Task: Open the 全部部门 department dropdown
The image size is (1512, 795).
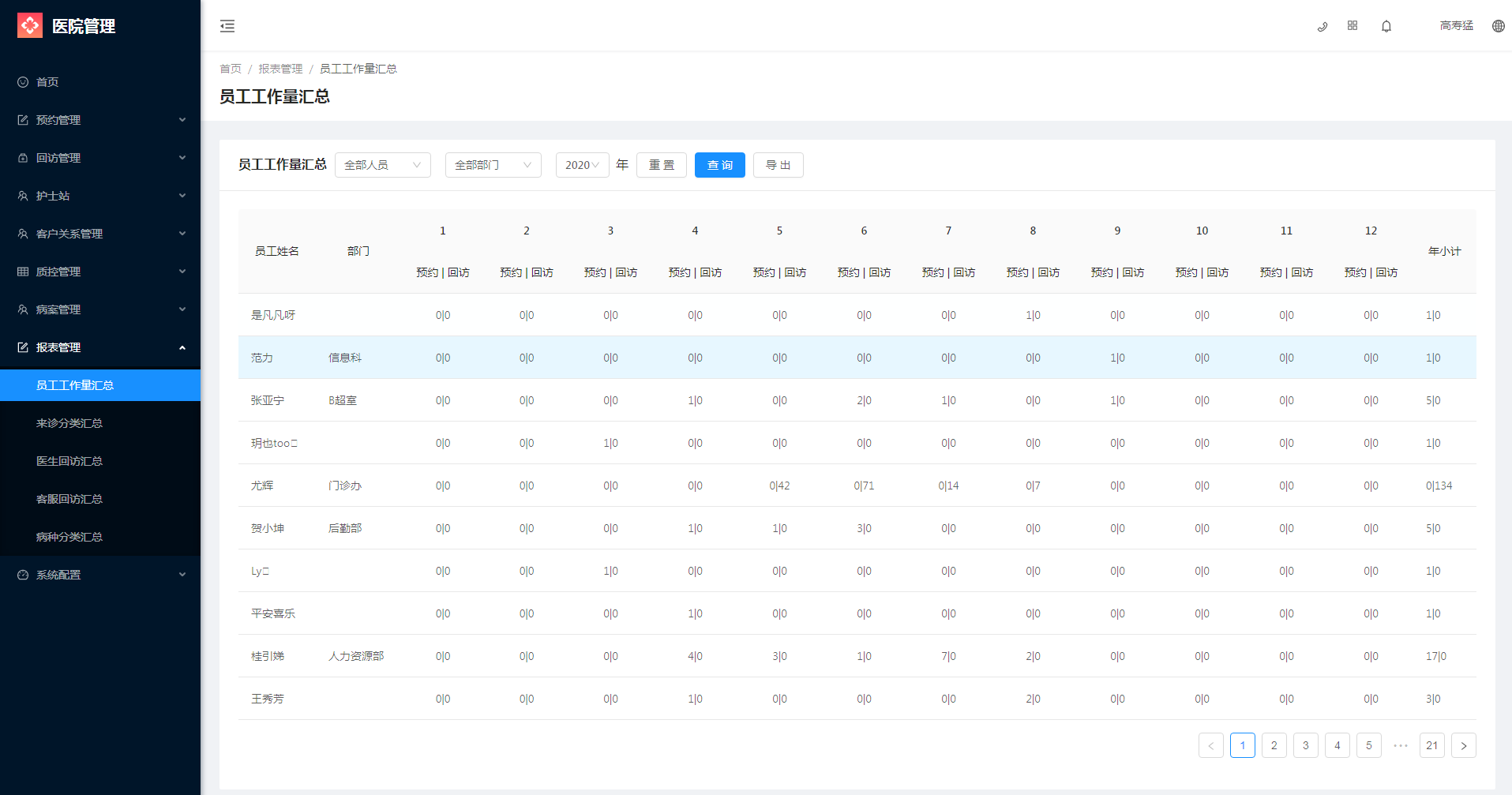Action: 493,165
